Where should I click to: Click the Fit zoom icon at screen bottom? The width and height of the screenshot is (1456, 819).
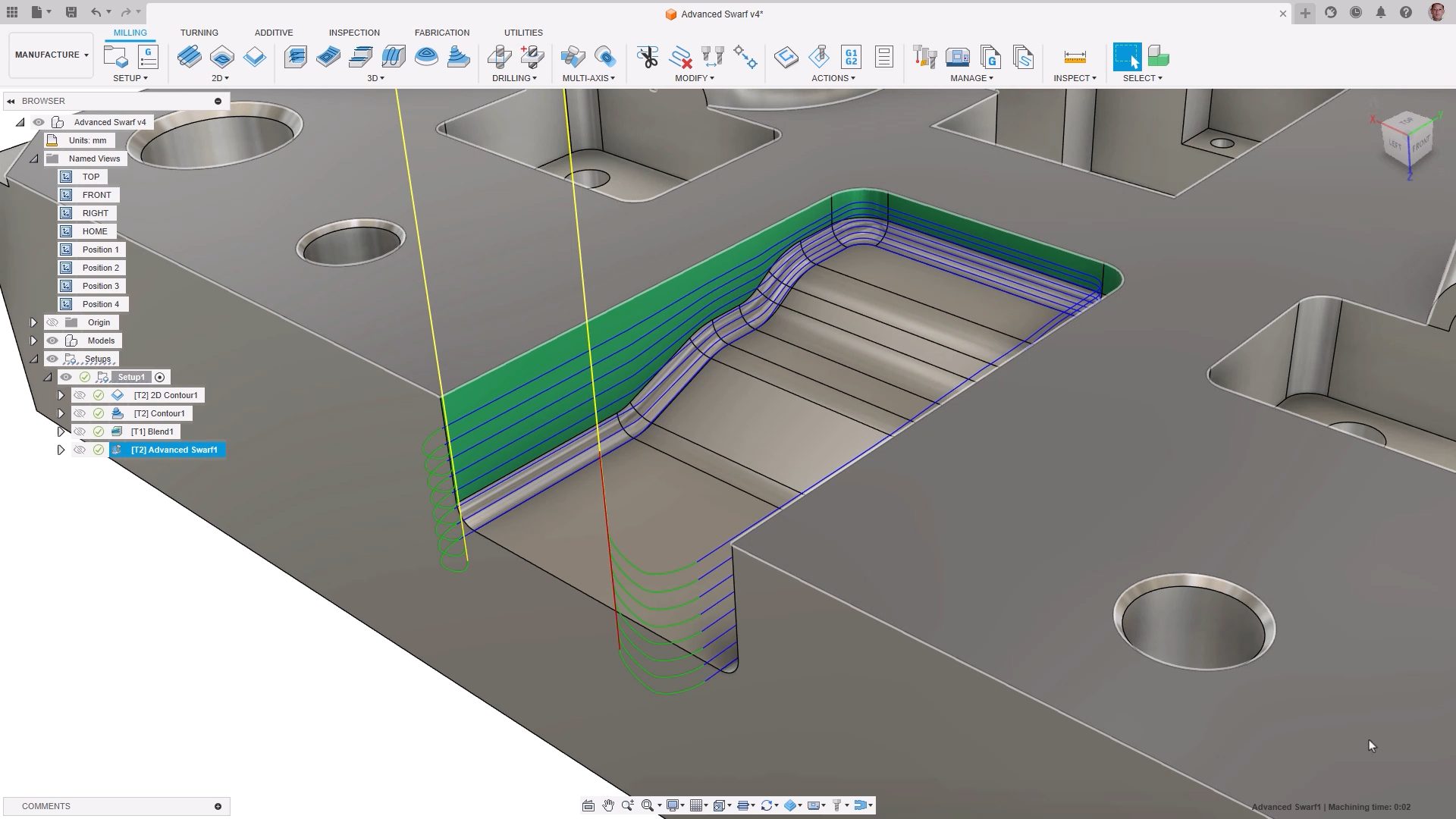point(646,805)
